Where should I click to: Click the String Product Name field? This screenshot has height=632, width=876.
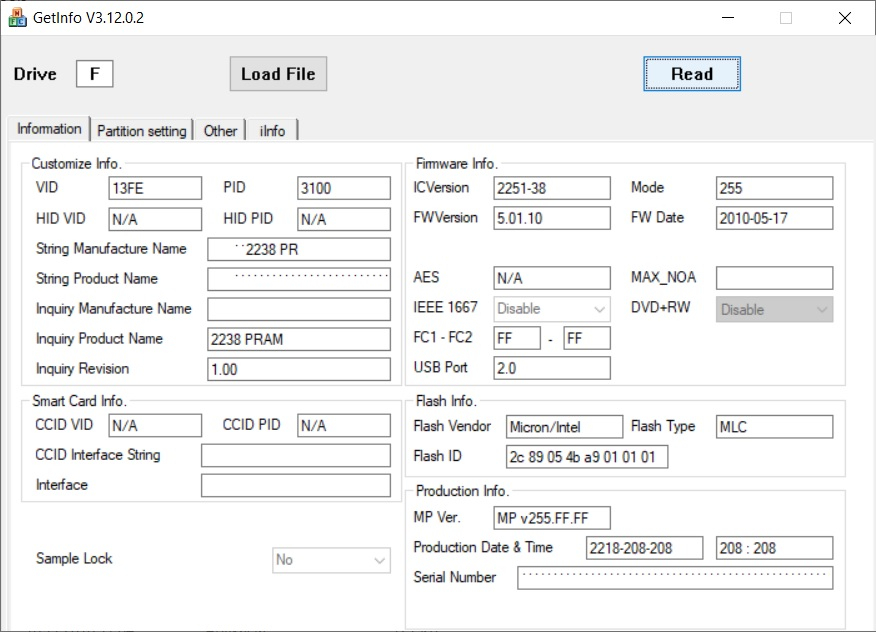coord(299,279)
